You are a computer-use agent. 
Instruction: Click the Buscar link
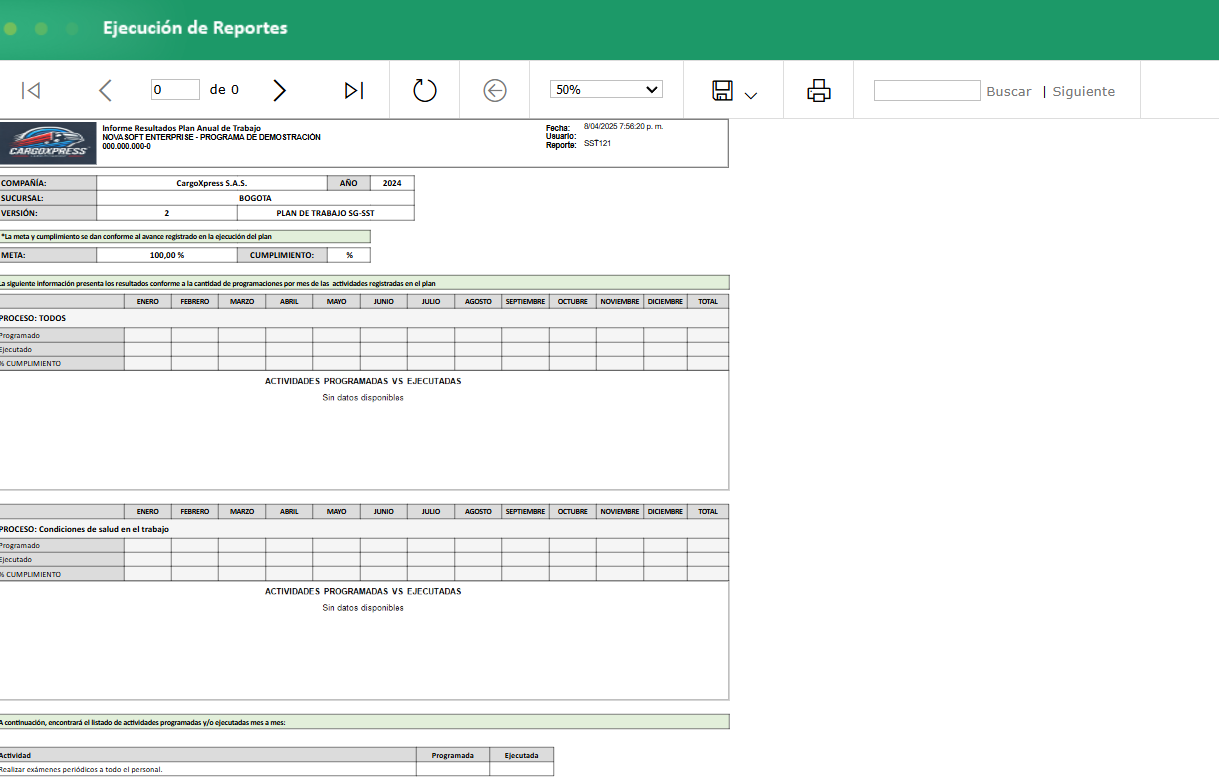[1008, 91]
